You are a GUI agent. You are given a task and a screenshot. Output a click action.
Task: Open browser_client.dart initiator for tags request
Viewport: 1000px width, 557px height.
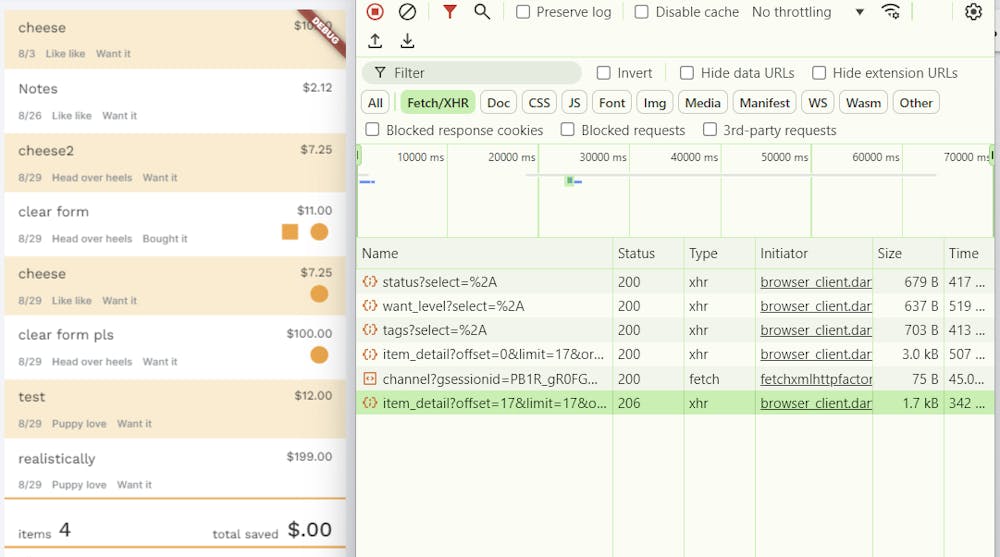tap(815, 330)
